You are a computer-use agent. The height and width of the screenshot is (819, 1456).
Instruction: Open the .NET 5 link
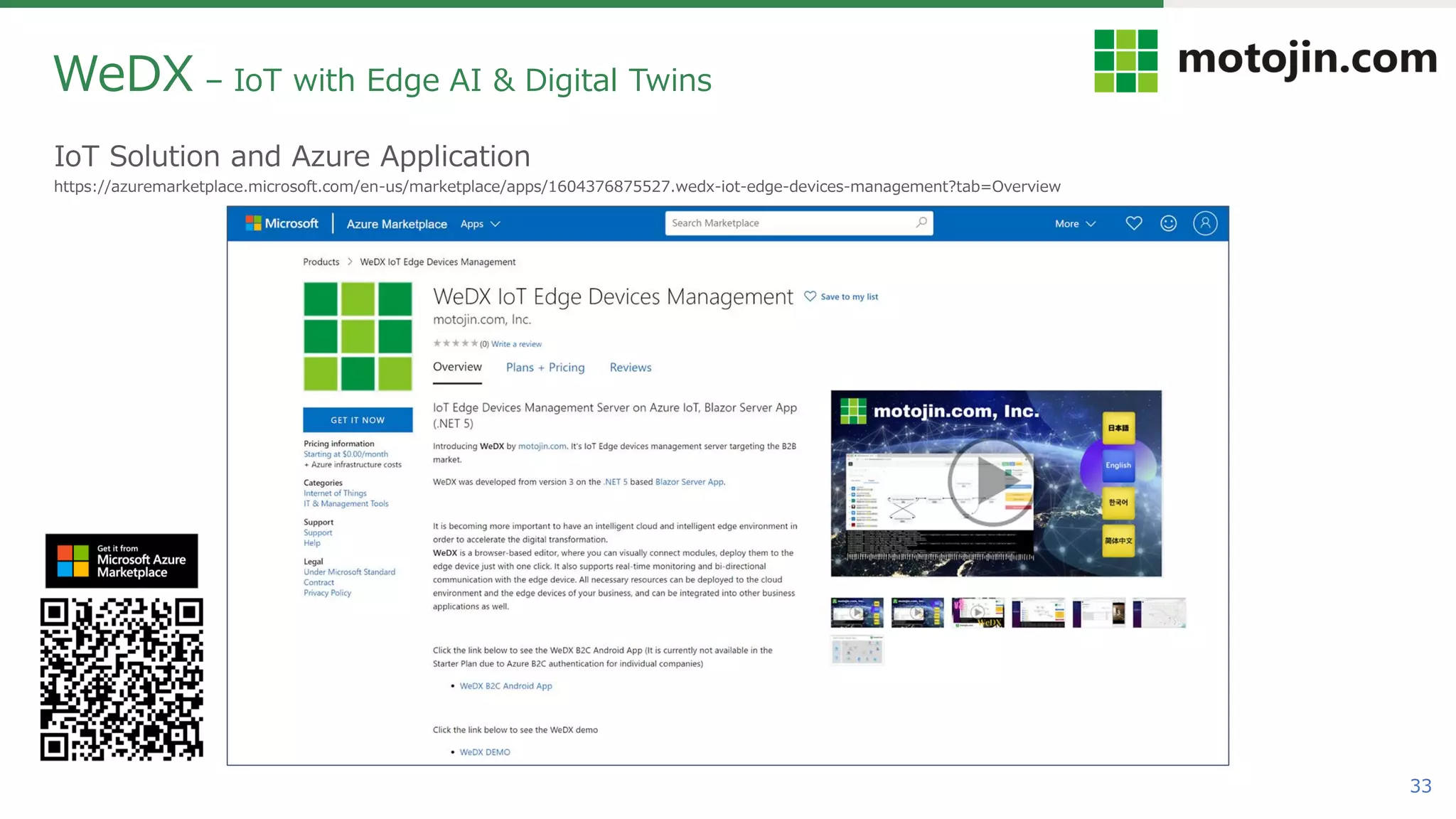(x=616, y=482)
